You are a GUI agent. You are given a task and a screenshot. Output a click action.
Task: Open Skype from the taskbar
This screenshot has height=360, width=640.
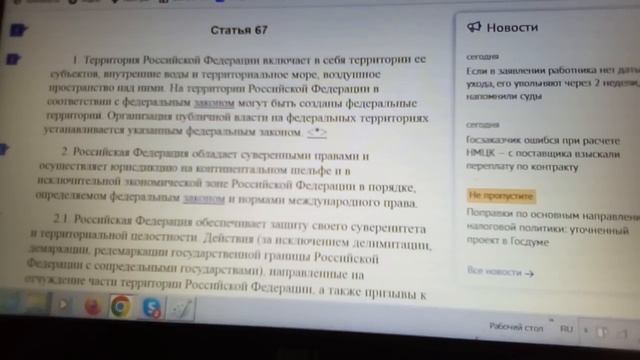(x=151, y=307)
